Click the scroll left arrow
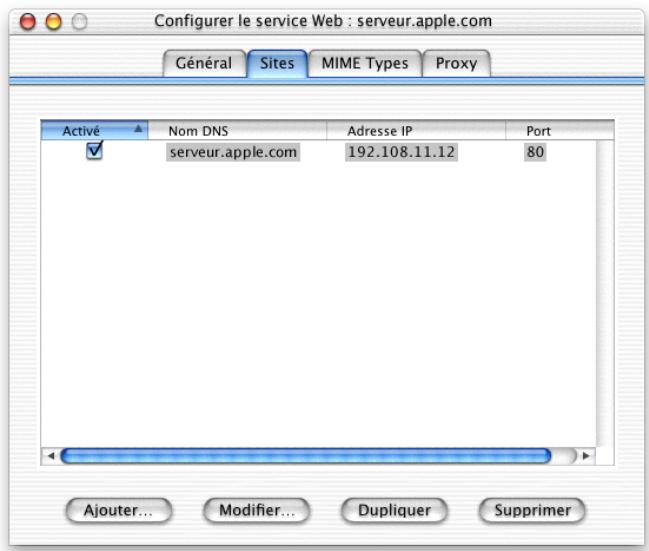Screen dimensions: 649x551 [x=50, y=456]
